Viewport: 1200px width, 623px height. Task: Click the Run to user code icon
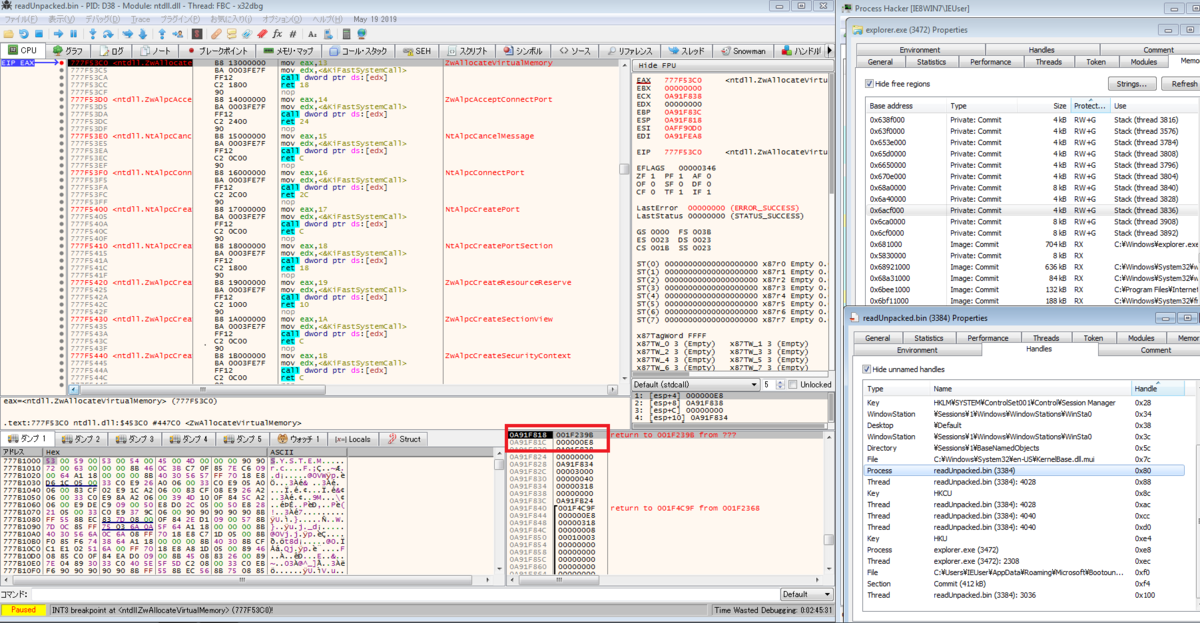point(178,34)
